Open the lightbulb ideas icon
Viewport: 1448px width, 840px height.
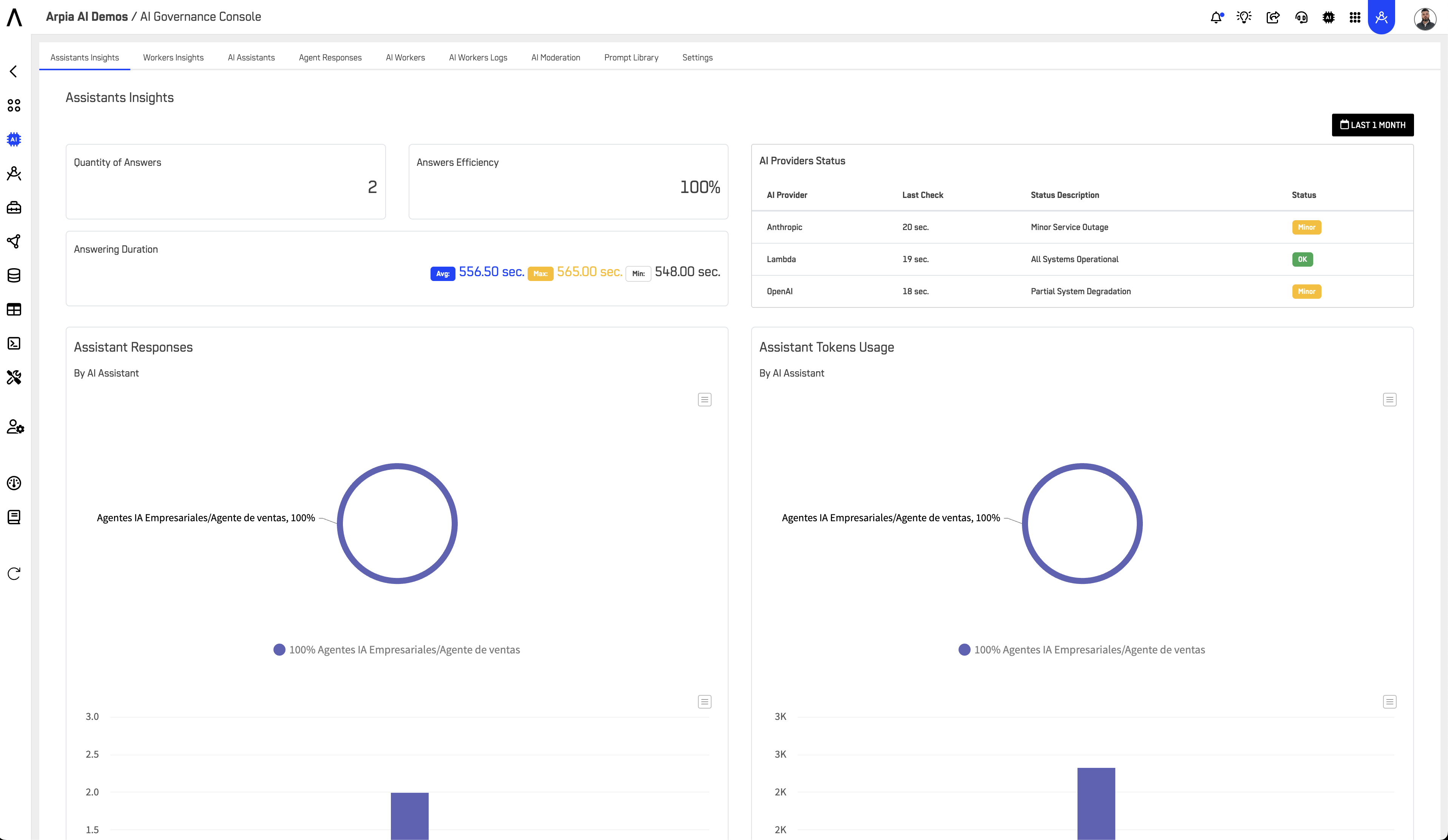coord(1244,17)
